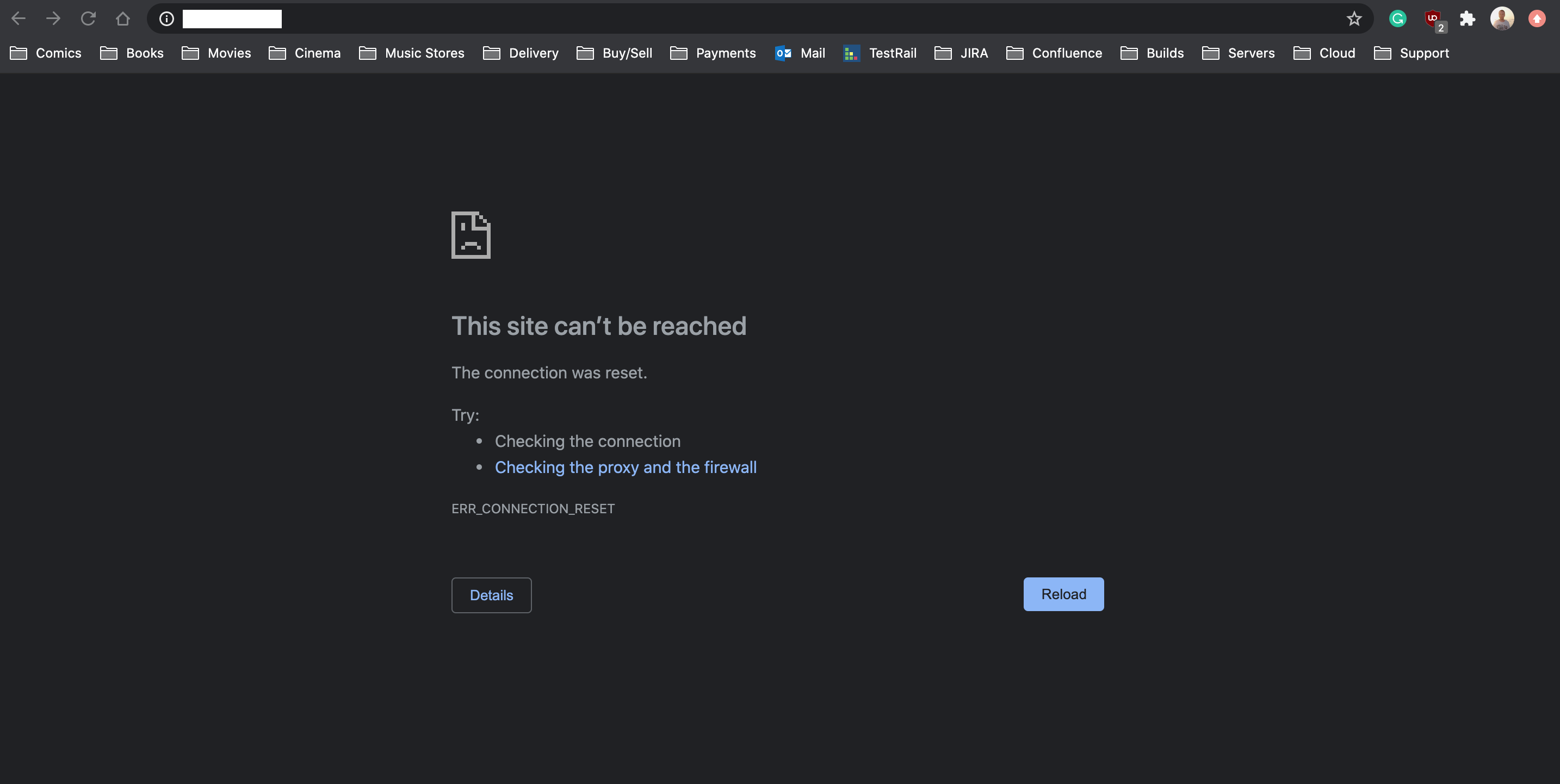Expand the Comics bookmark folder

click(x=46, y=53)
